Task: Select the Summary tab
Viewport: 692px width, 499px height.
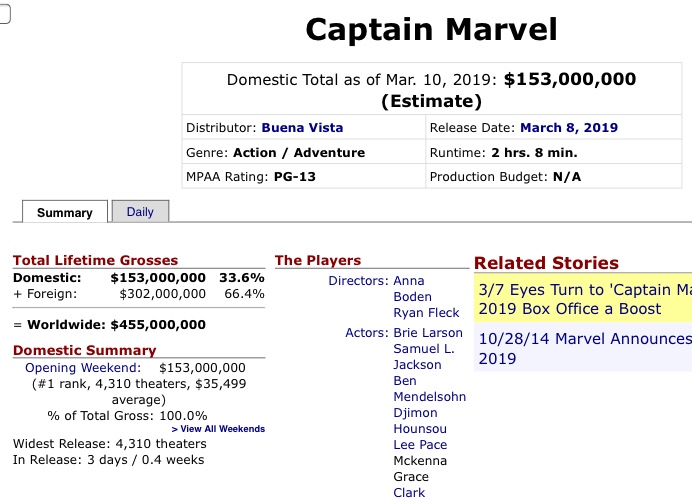Action: pyautogui.click(x=65, y=212)
